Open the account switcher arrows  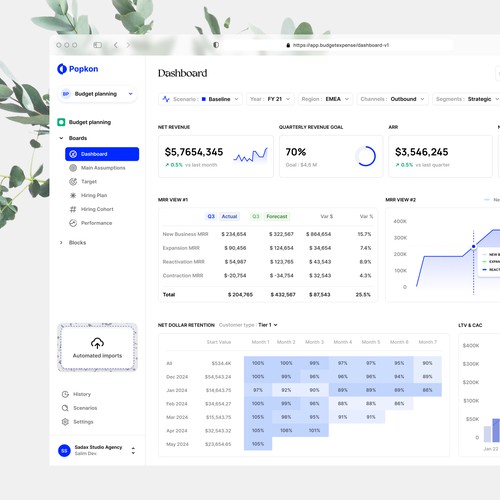tap(133, 450)
